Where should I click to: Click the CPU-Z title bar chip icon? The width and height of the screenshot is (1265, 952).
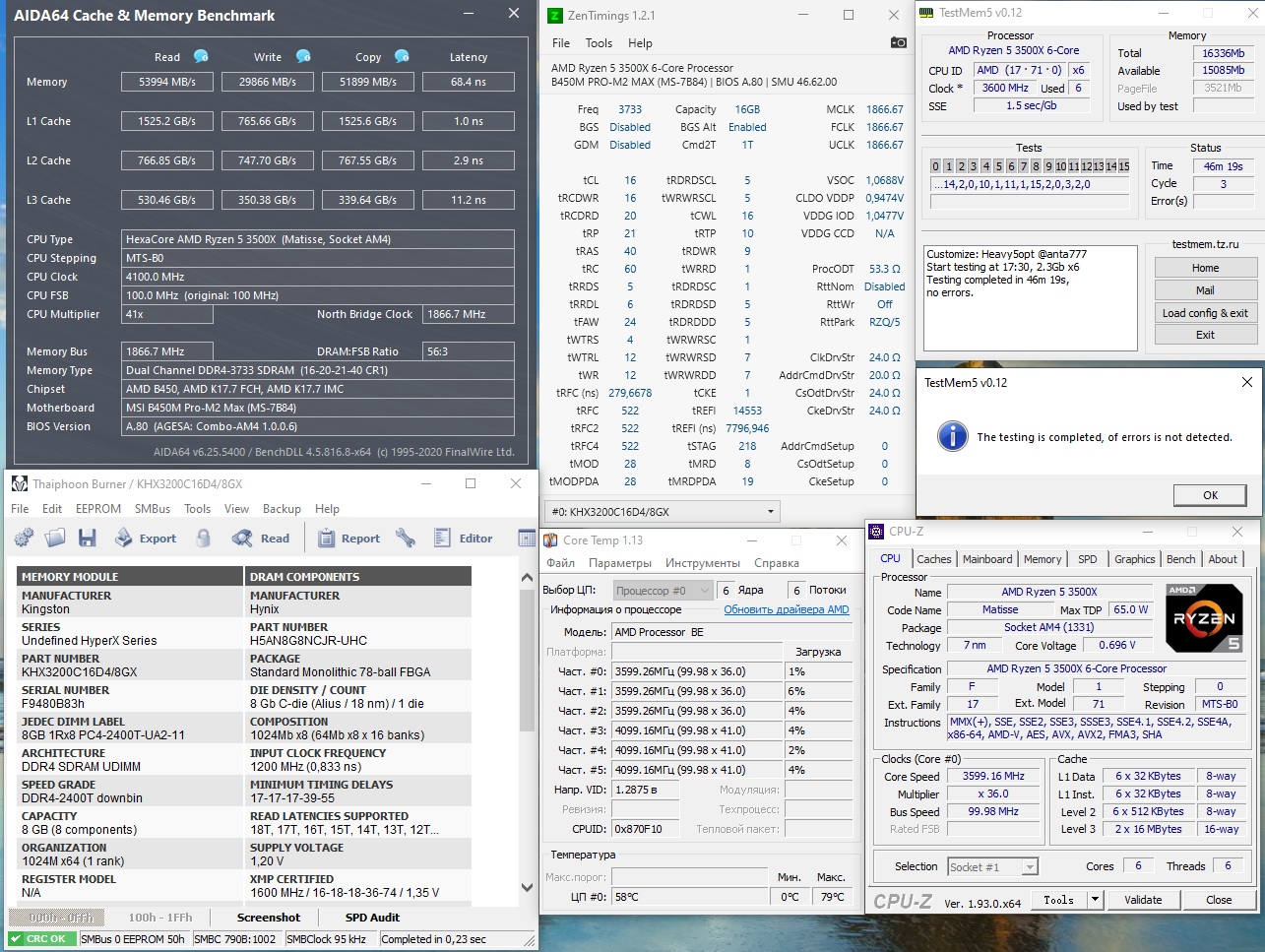point(876,532)
